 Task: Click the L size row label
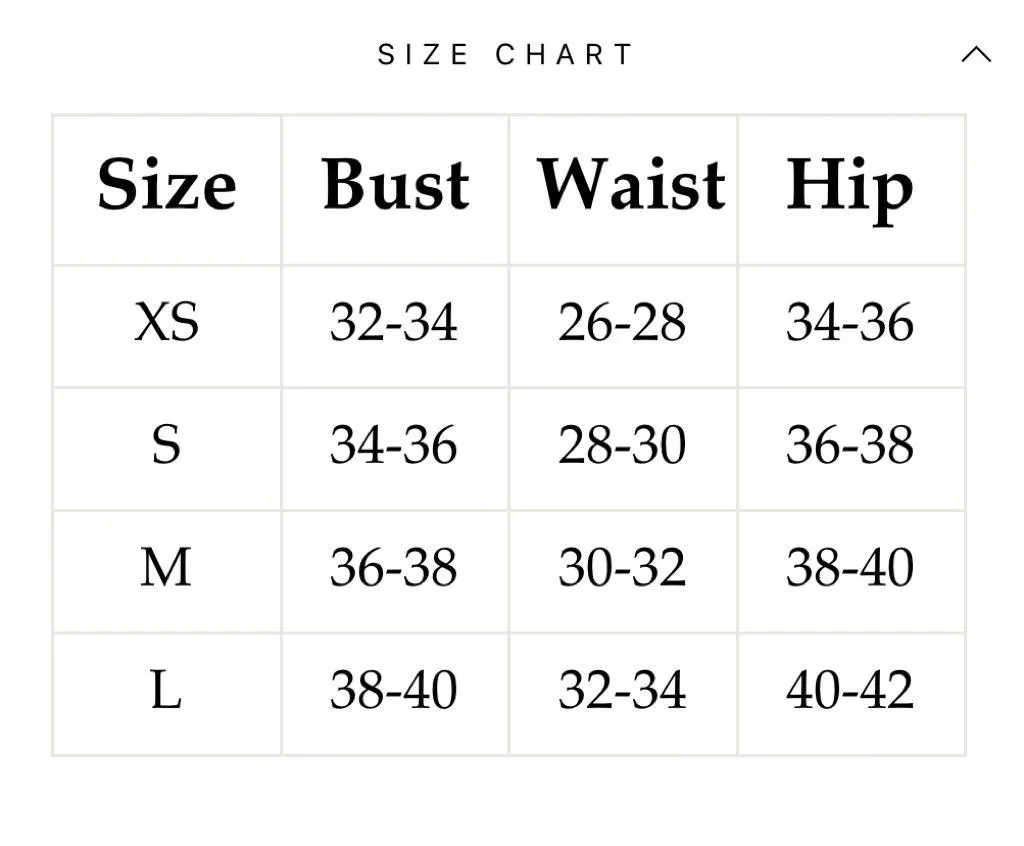167,690
